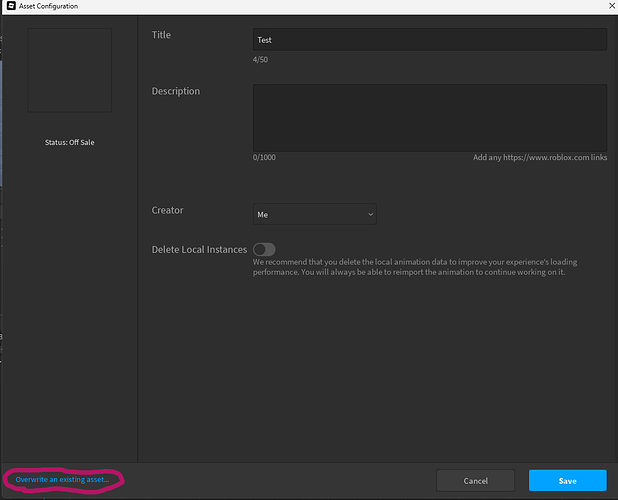Click the 4/50 title character counter
Image resolution: width=618 pixels, height=500 pixels.
pyautogui.click(x=260, y=60)
